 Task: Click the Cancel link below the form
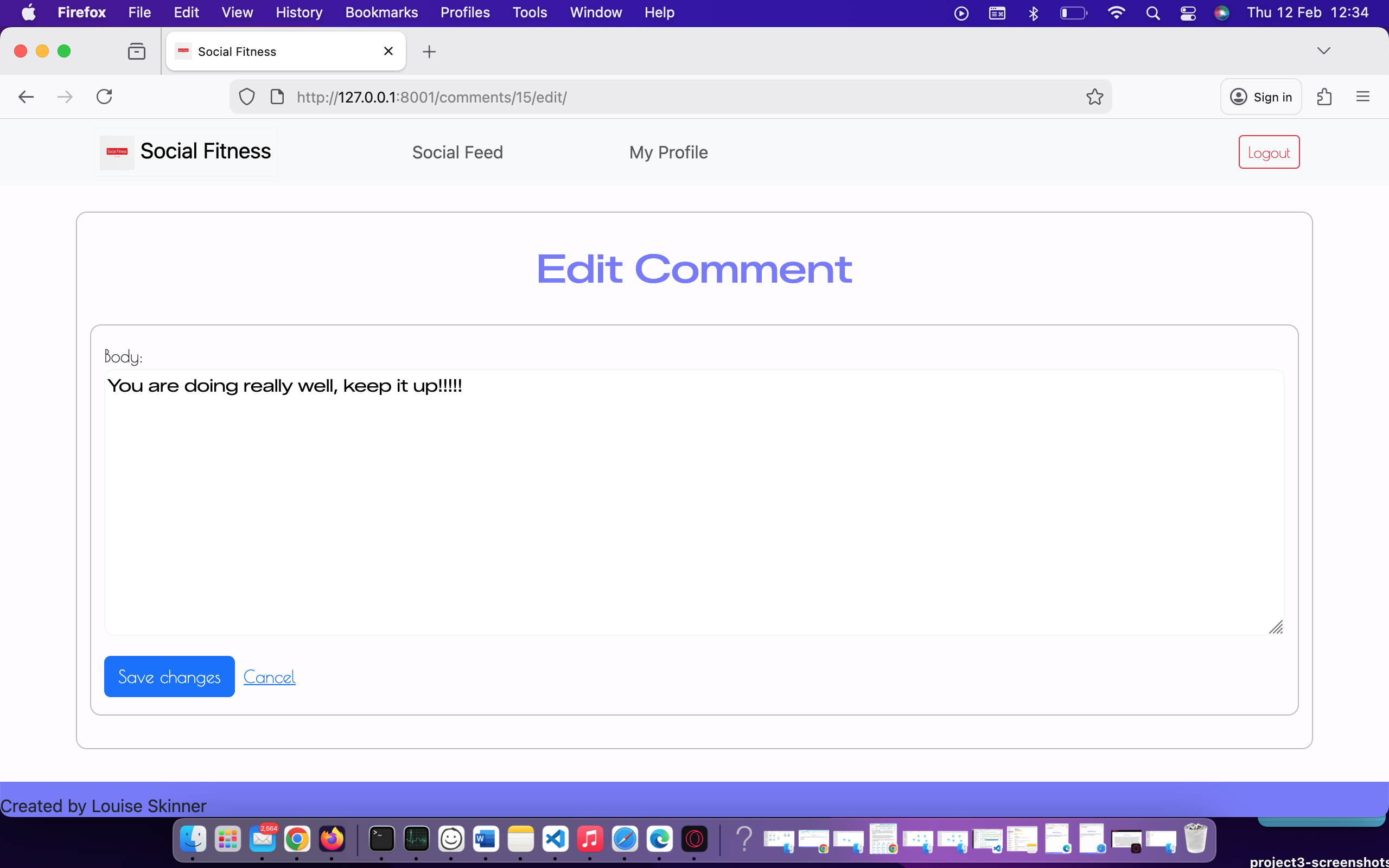269,676
